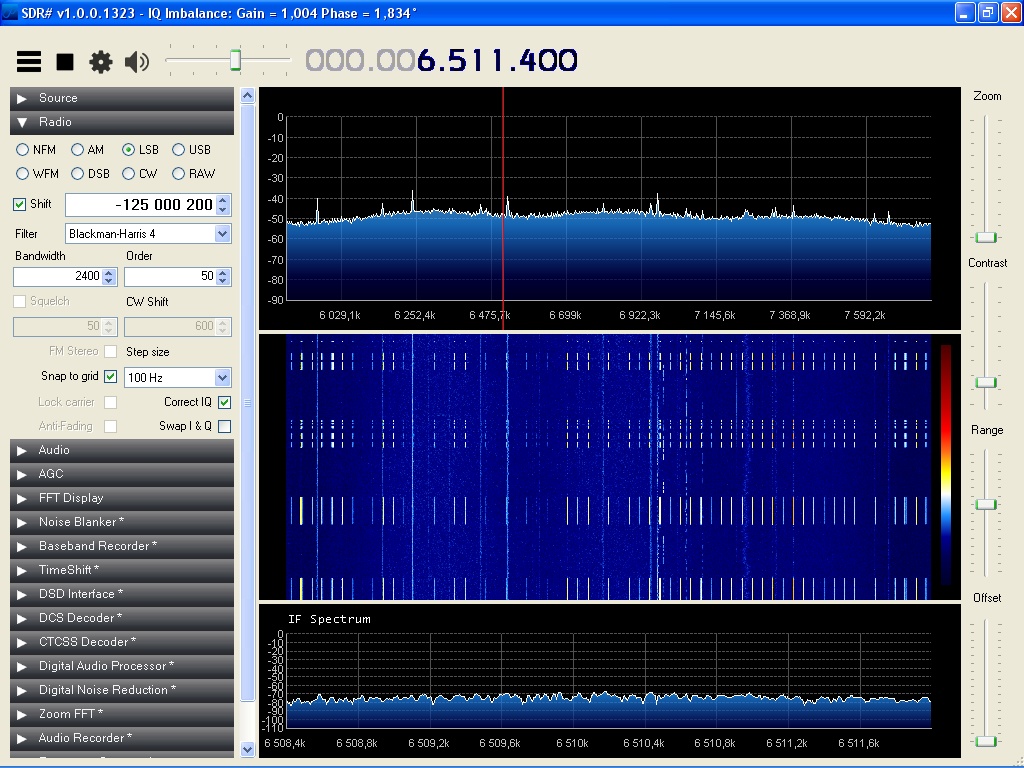
Task: Expand the Digital Noise Reduction panel
Action: point(121,690)
